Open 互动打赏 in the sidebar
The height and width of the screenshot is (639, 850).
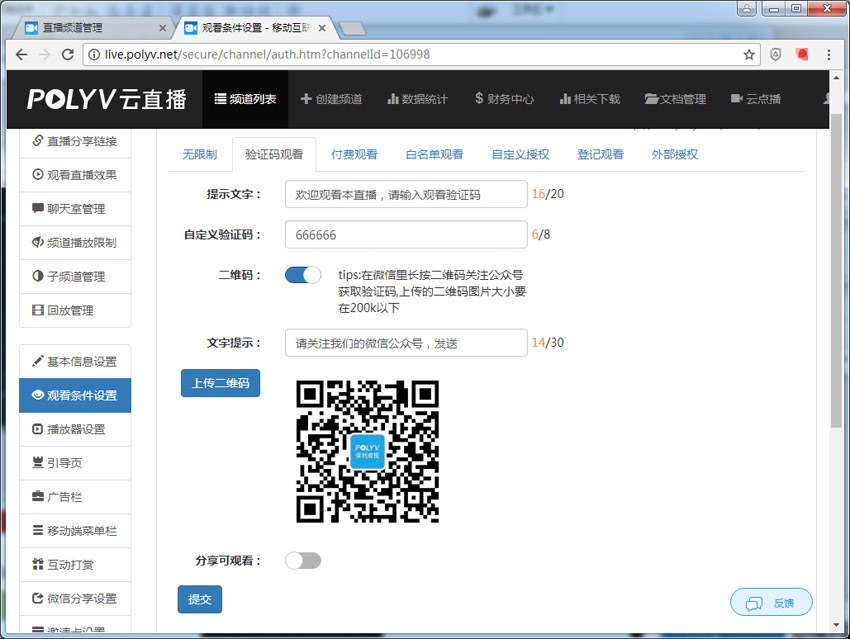(x=75, y=565)
